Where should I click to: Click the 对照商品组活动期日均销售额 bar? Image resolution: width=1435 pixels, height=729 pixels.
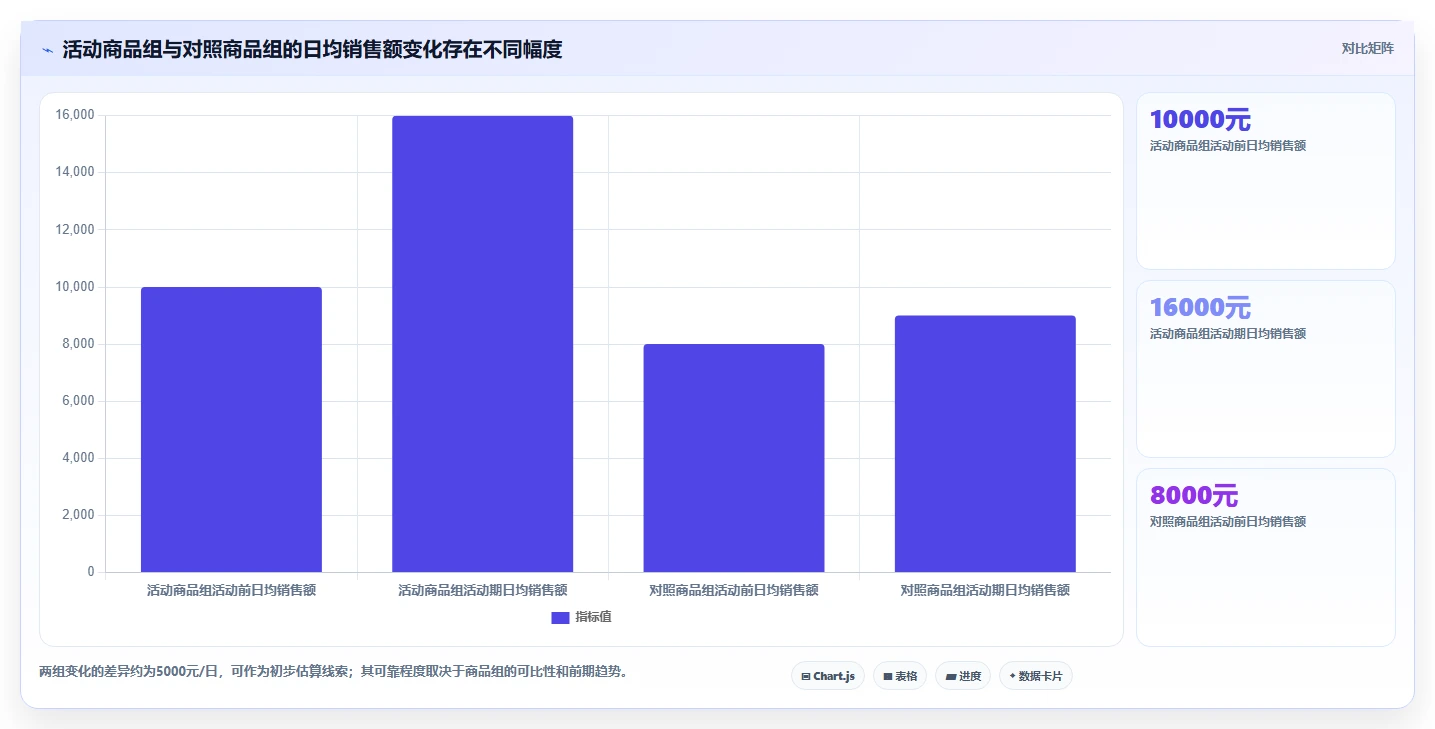pos(985,444)
